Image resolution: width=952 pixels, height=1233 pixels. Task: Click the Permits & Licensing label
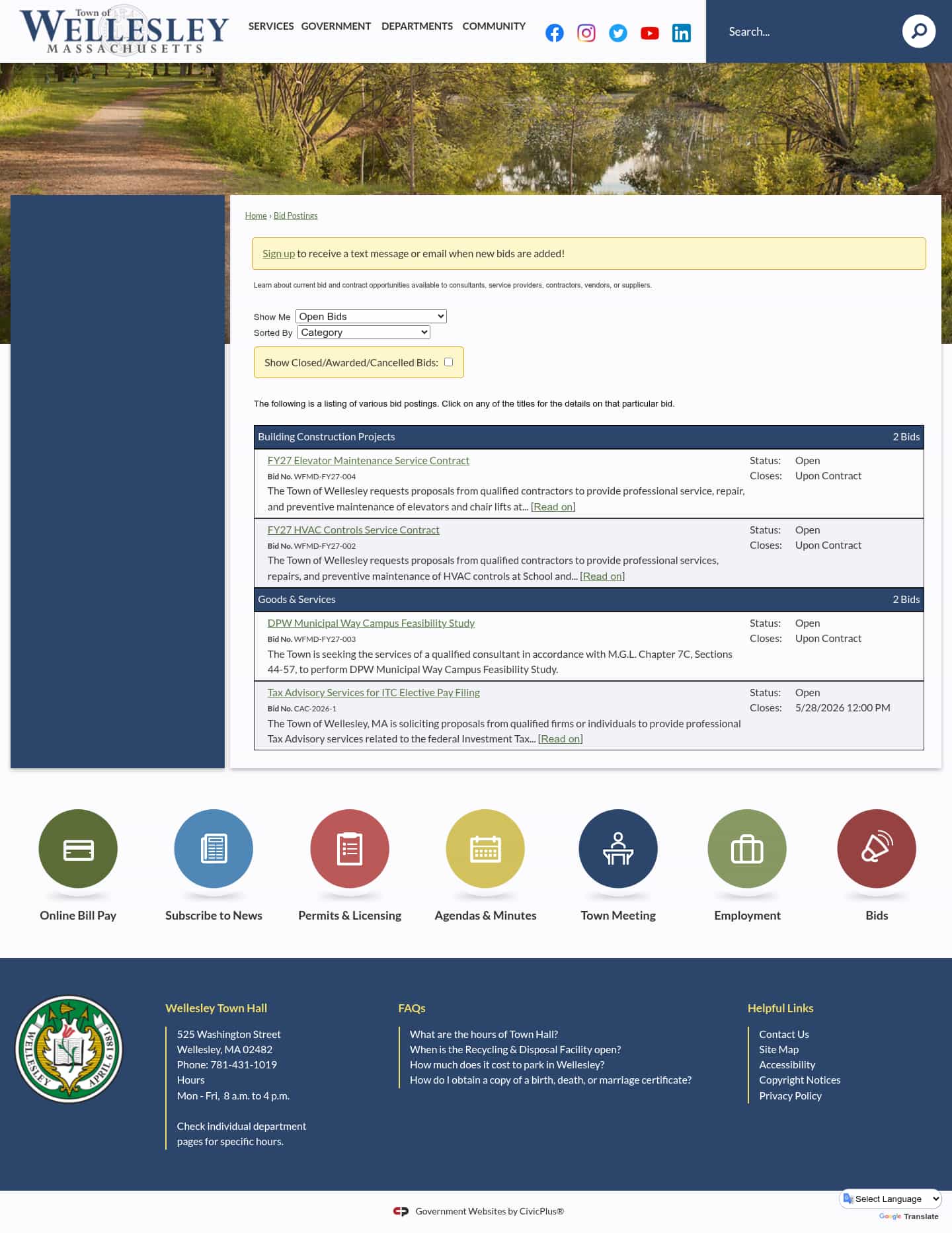pos(350,916)
